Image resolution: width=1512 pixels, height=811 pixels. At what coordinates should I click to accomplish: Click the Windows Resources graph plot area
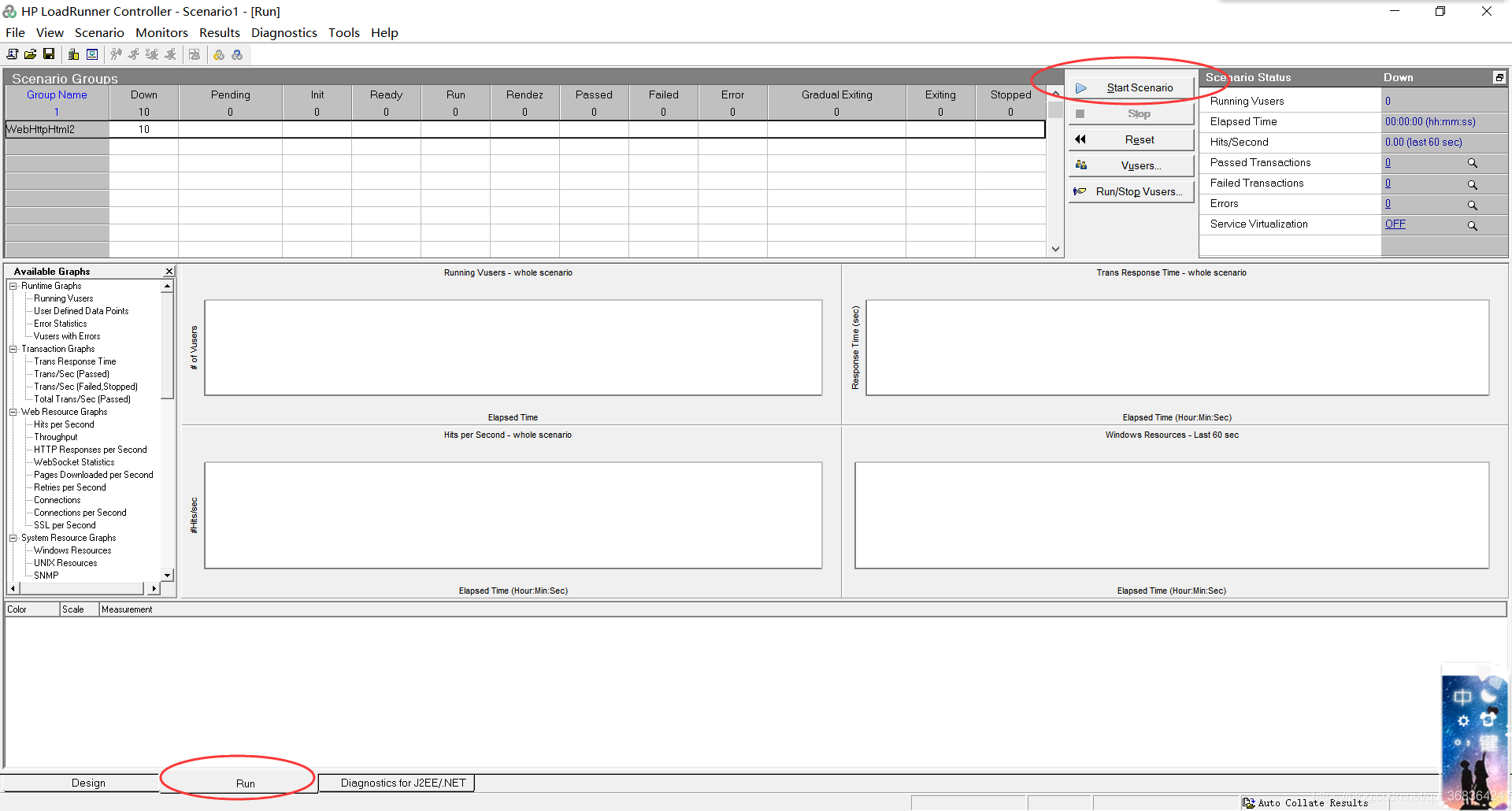click(1172, 515)
